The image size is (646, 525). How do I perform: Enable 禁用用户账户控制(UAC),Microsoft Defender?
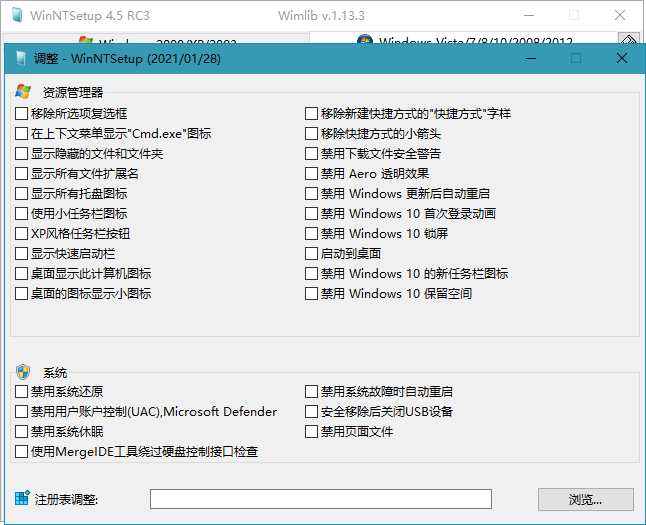21,411
